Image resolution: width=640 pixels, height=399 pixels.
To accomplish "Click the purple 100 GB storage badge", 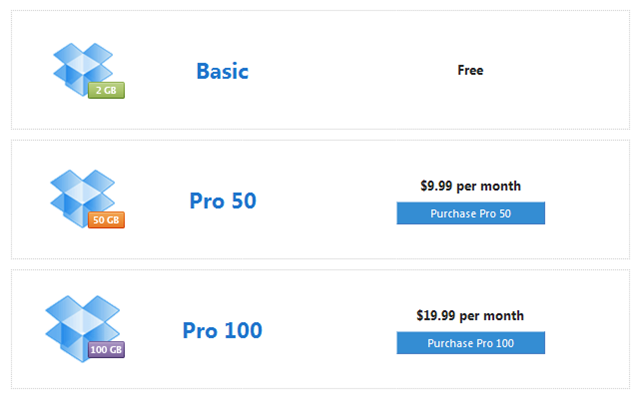I will 106,349.
